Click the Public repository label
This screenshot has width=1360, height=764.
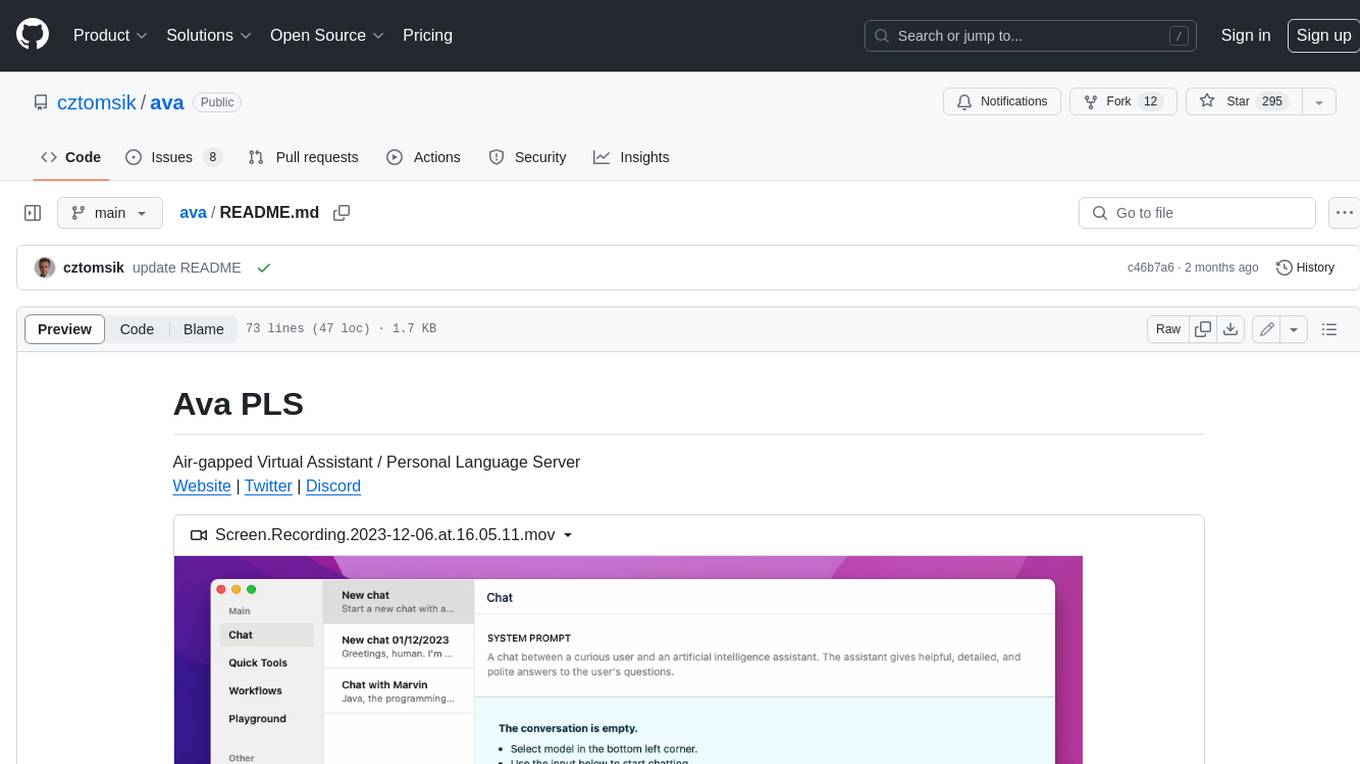[217, 102]
